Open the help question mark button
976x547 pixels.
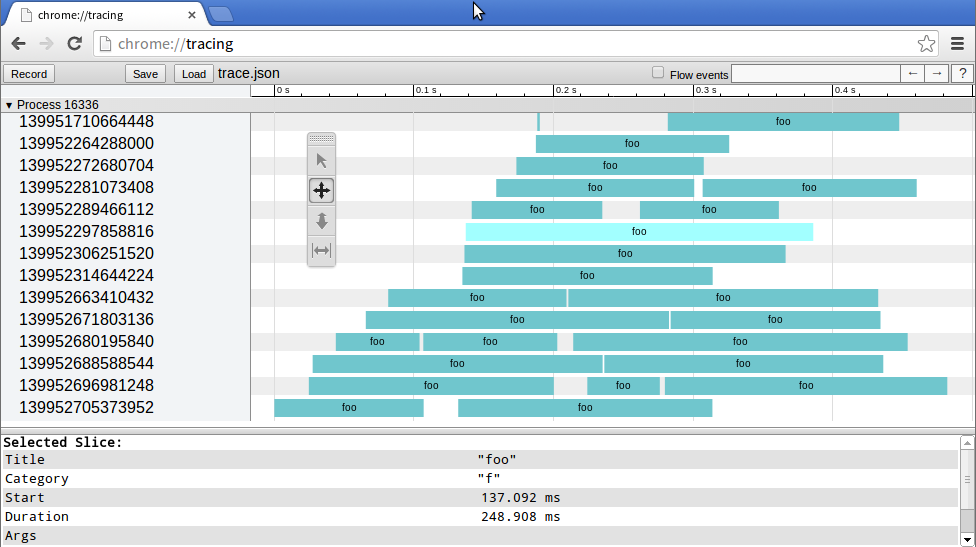[x=962, y=74]
